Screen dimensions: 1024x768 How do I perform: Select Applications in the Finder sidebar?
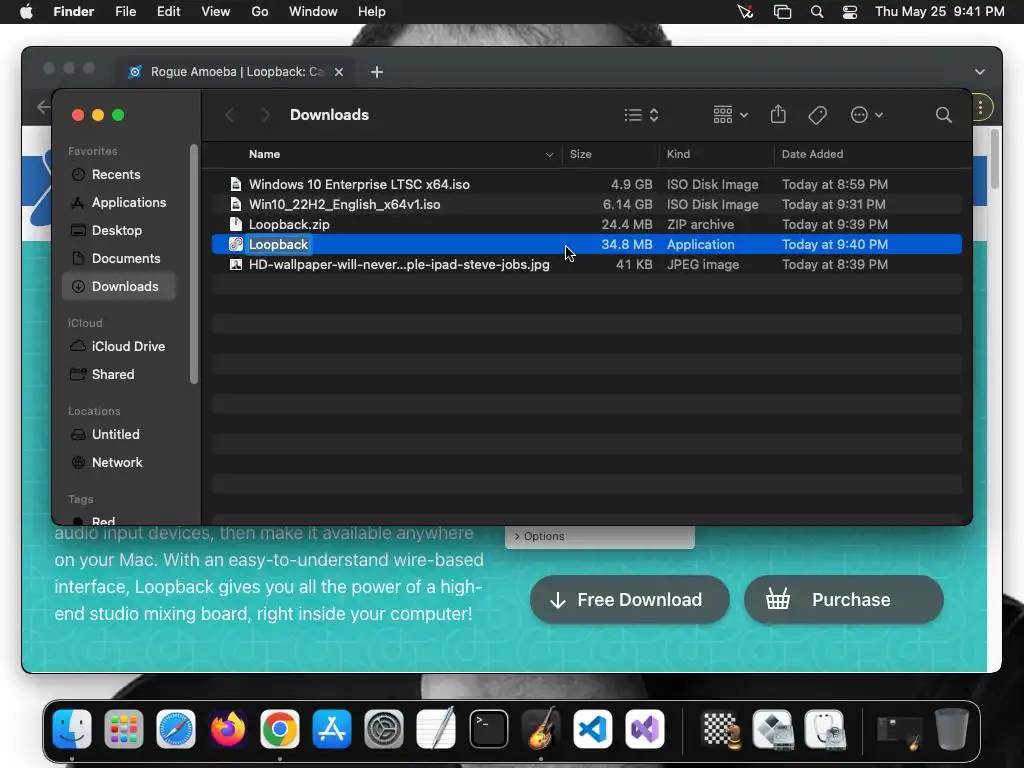120,202
